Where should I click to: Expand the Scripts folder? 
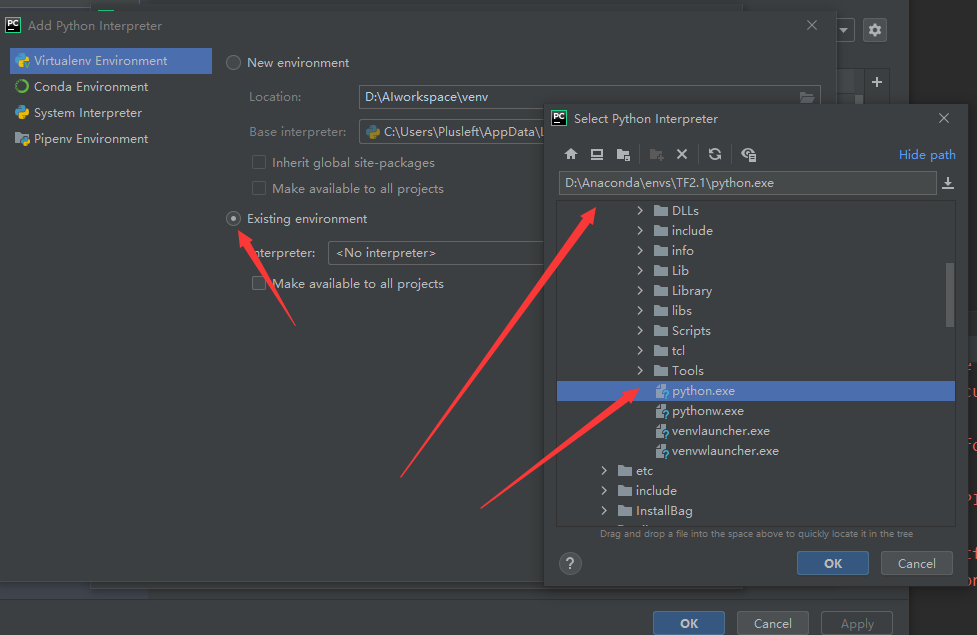click(x=640, y=331)
